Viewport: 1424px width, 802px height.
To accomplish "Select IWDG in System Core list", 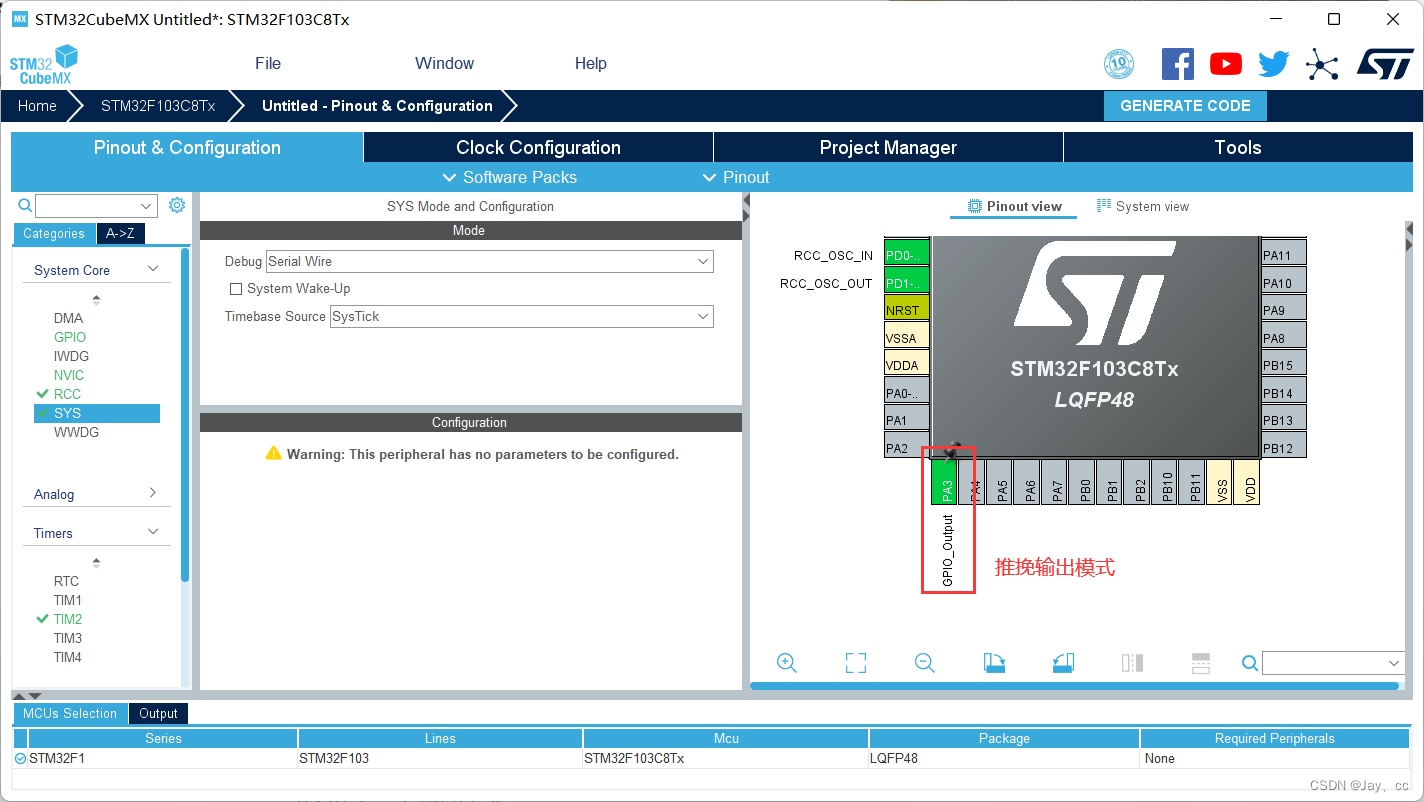I will pos(71,356).
